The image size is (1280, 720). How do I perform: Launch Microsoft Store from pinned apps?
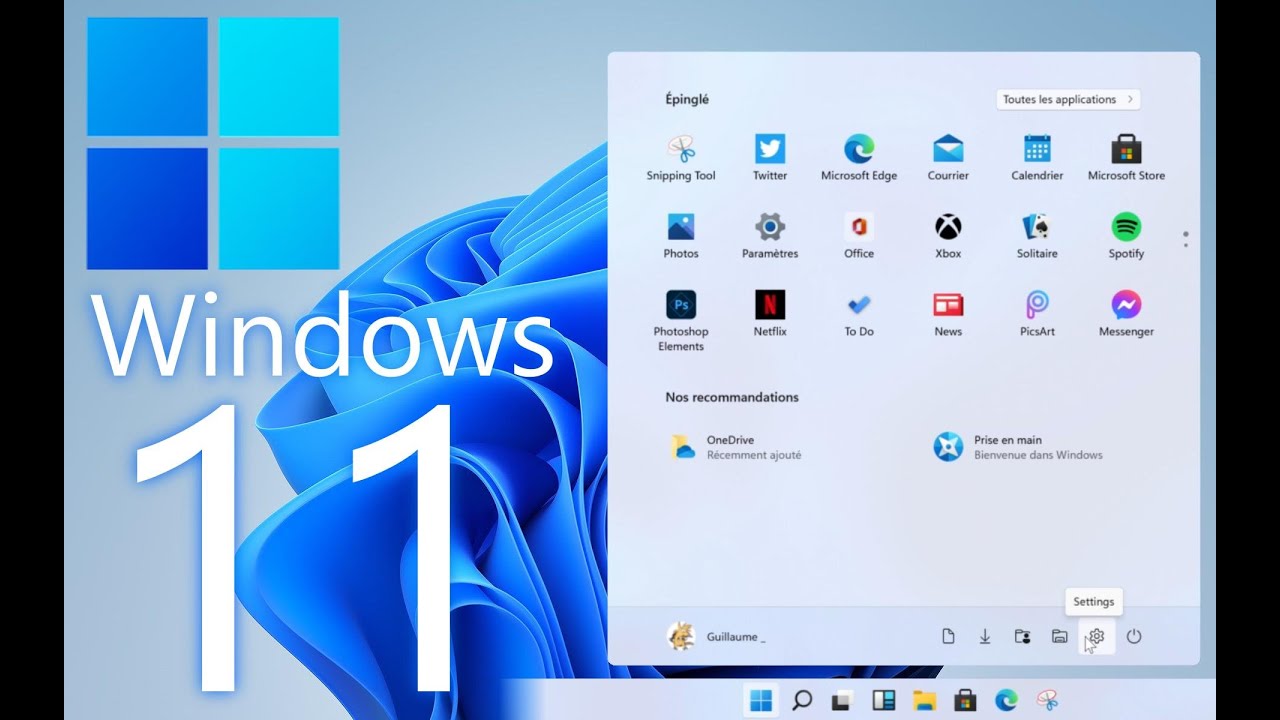click(x=1126, y=158)
